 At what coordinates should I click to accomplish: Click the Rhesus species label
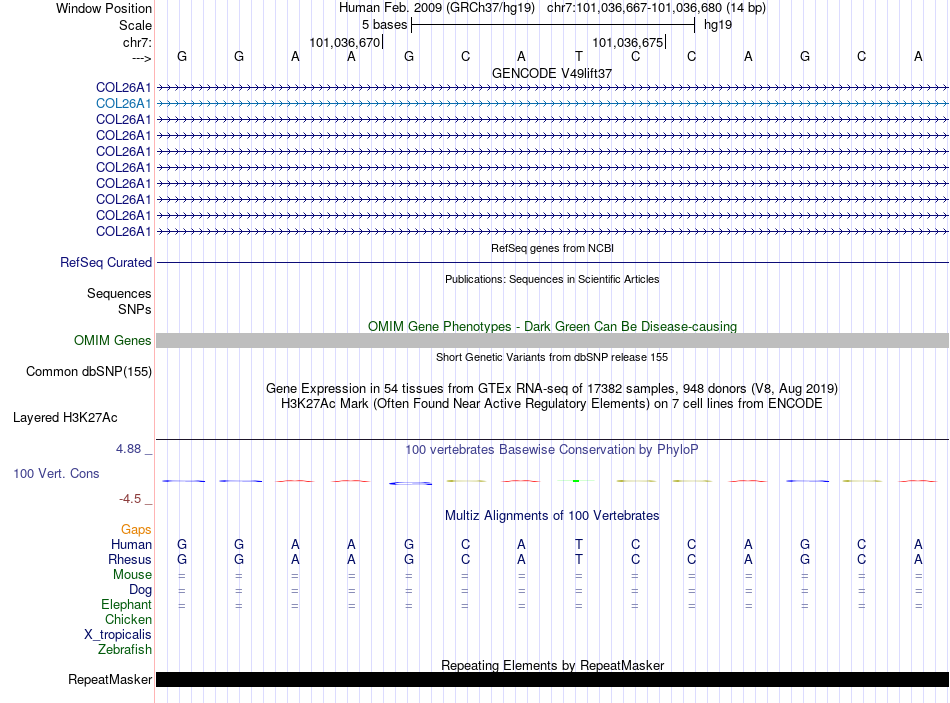pyautogui.click(x=130, y=559)
